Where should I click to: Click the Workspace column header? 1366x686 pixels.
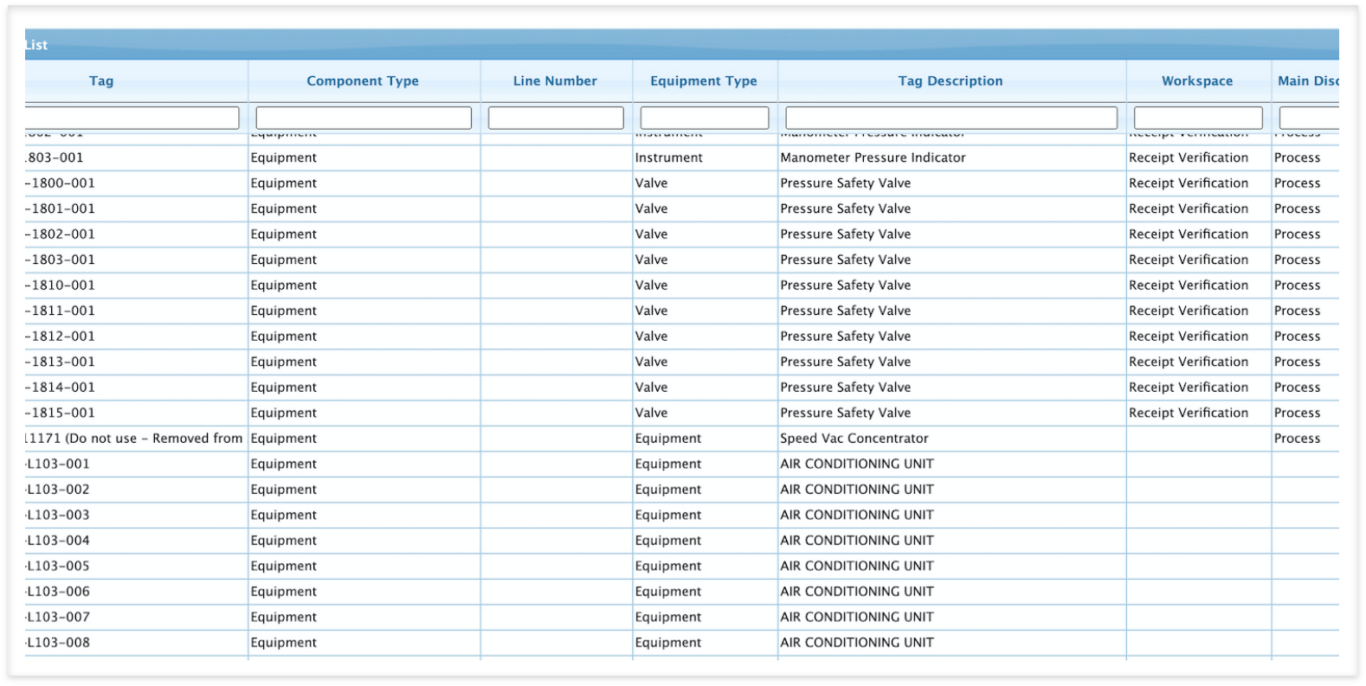1197,81
